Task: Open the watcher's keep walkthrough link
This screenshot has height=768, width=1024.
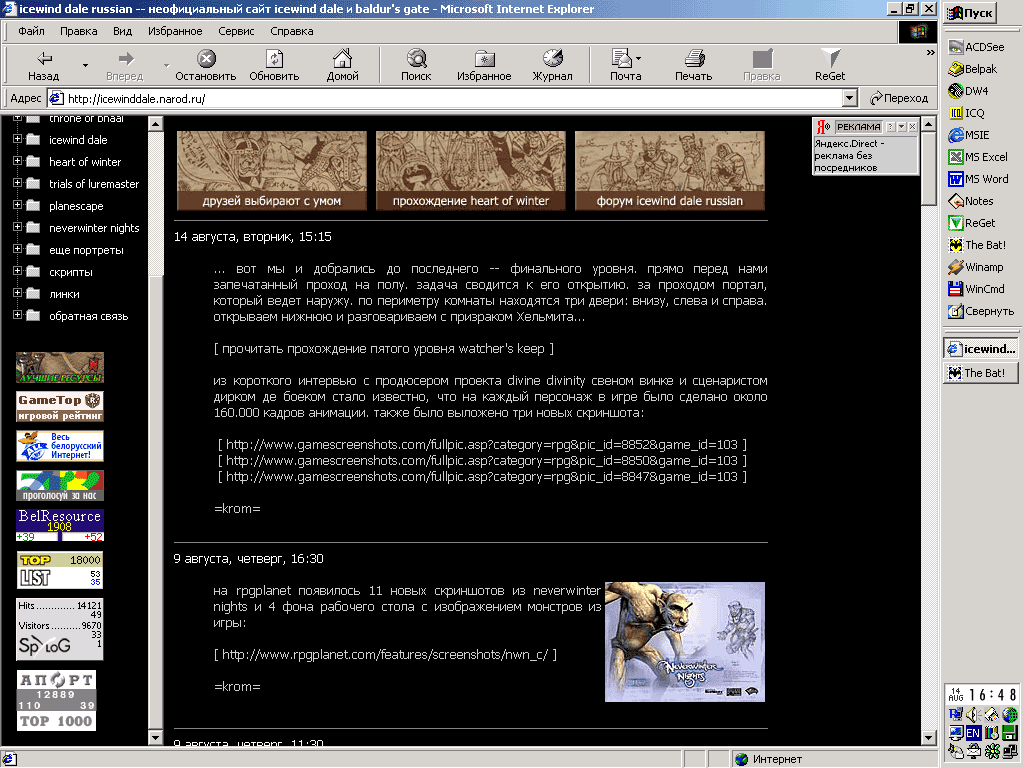Action: click(x=383, y=349)
